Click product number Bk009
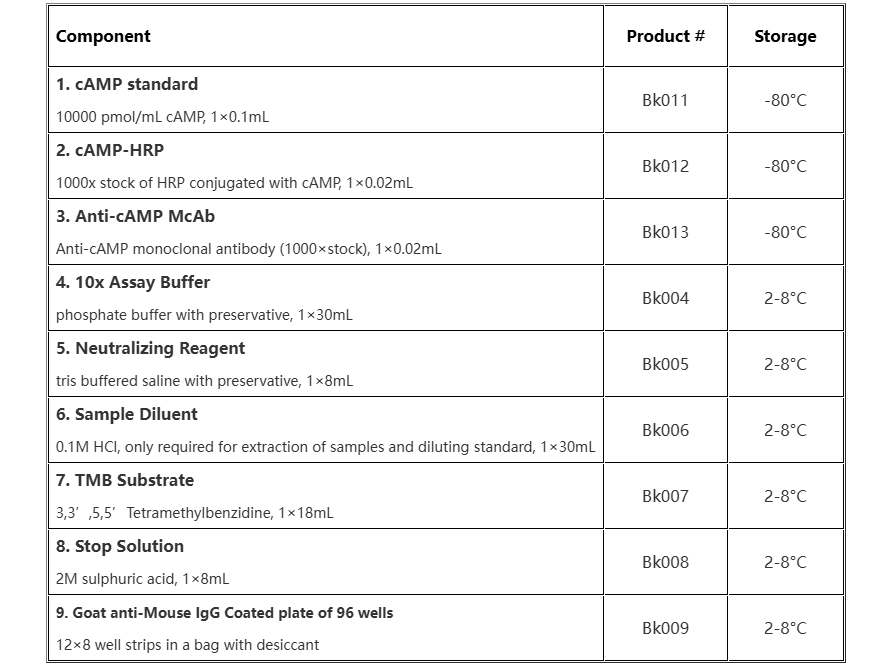Viewport: 888px width, 666px height. 665,628
